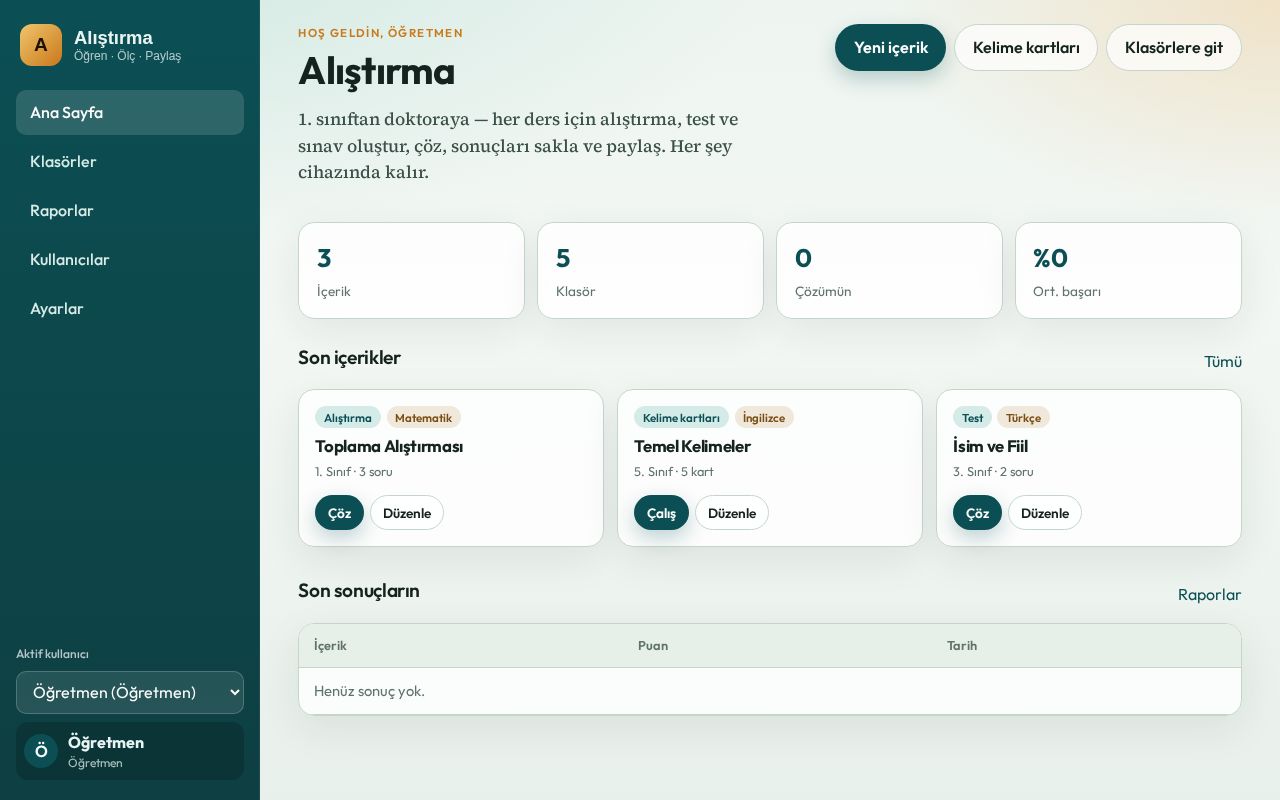Click the Kelime kartları tag on card
Viewport: 1280px width, 800px height.
(681, 417)
